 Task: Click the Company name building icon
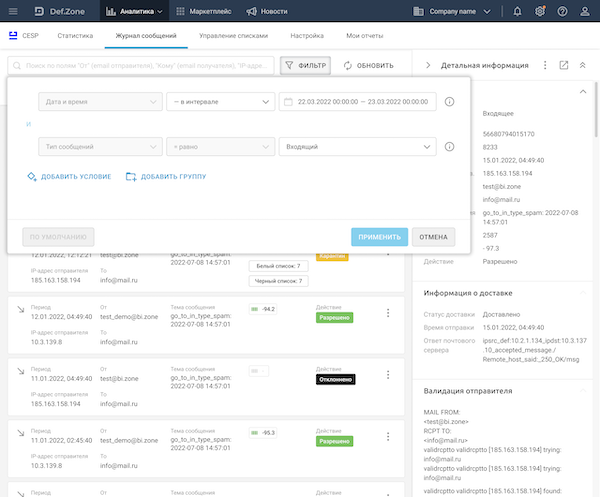tap(418, 11)
